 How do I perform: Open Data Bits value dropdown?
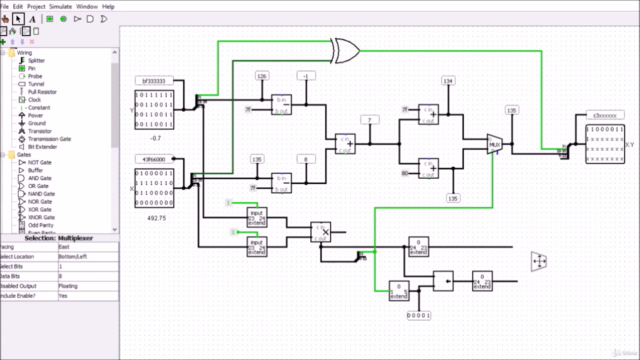coord(88,276)
